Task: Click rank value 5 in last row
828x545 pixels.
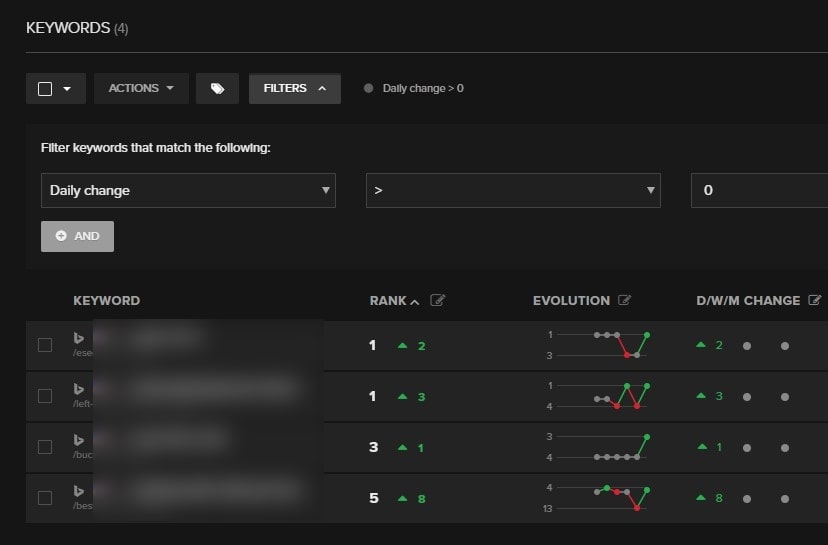Action: click(374, 498)
